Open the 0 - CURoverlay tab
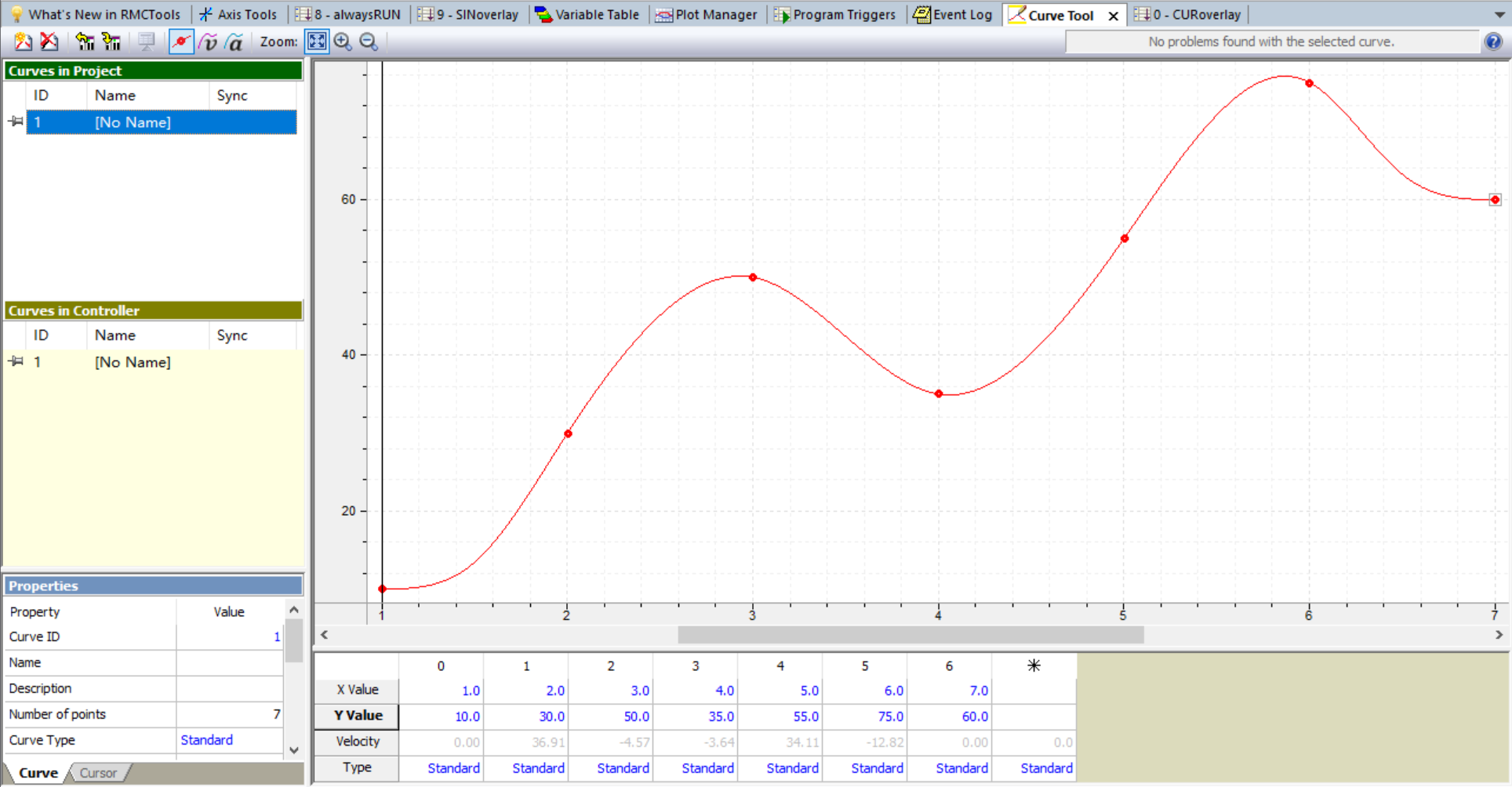Image resolution: width=1512 pixels, height=787 pixels. (1187, 14)
